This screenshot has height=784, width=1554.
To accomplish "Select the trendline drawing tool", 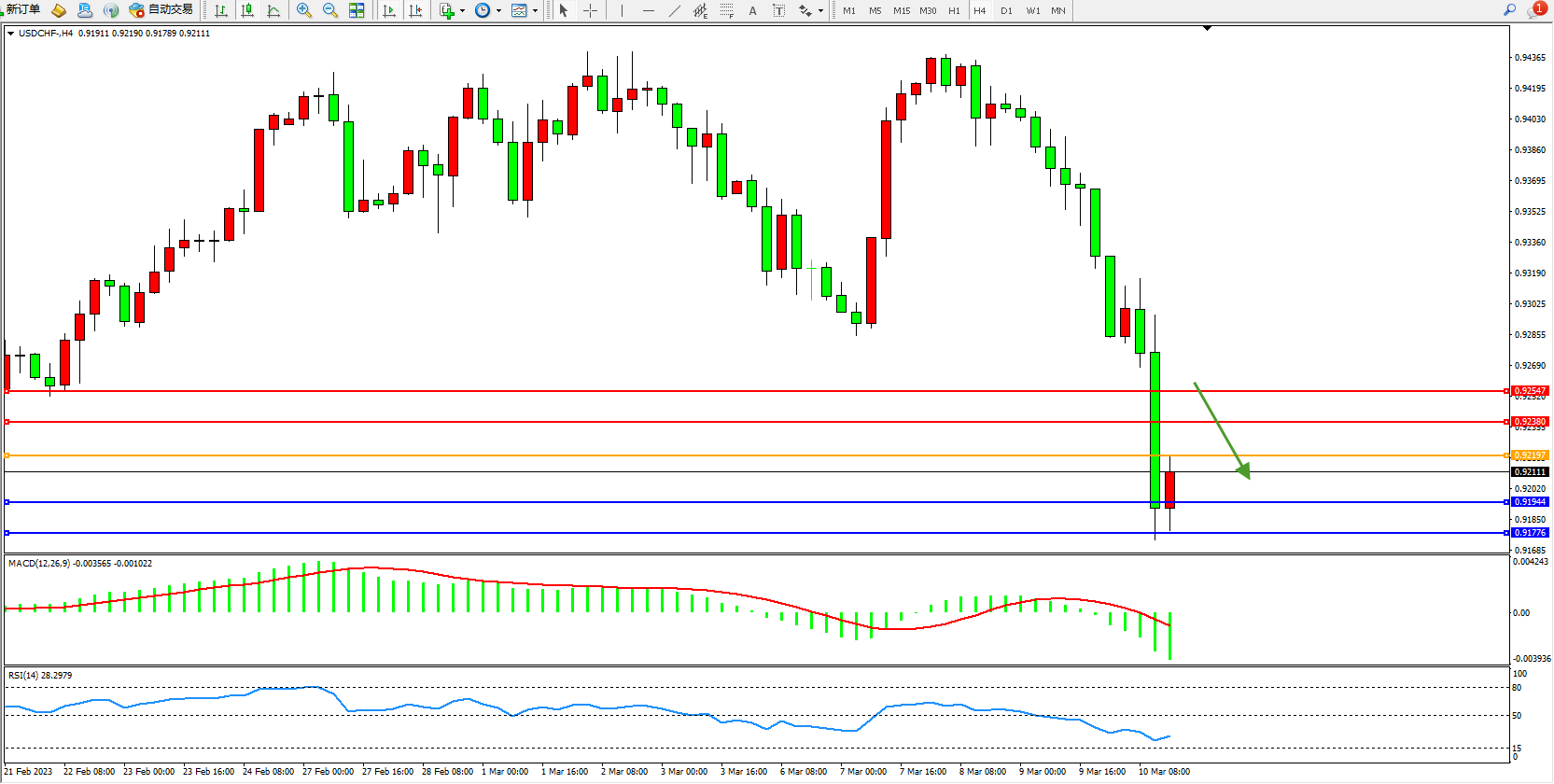I will 675,10.
